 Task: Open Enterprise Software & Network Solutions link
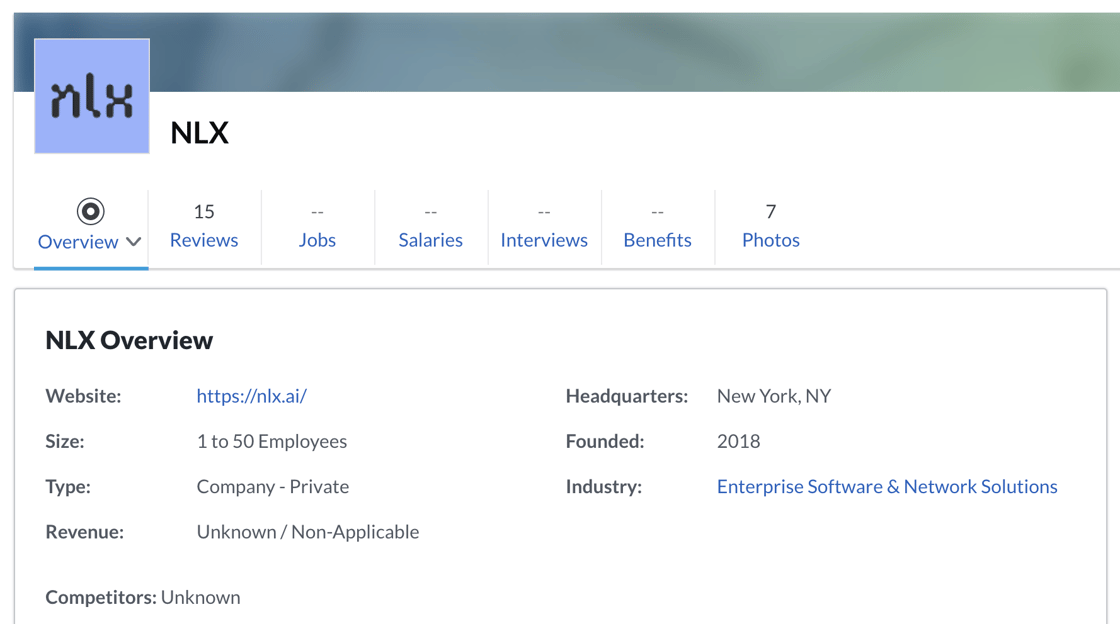[886, 487]
